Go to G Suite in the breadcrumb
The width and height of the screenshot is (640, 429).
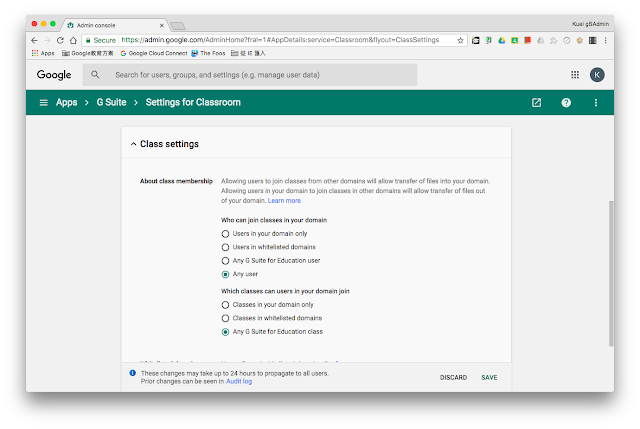point(111,102)
